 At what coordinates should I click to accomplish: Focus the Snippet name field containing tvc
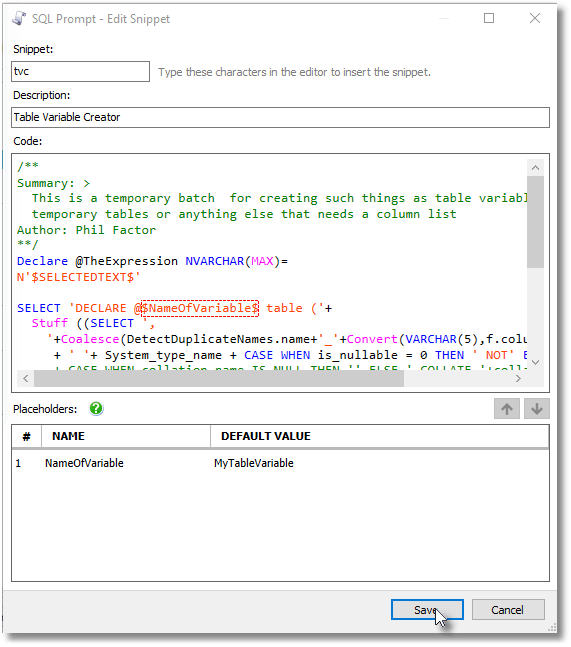80,71
